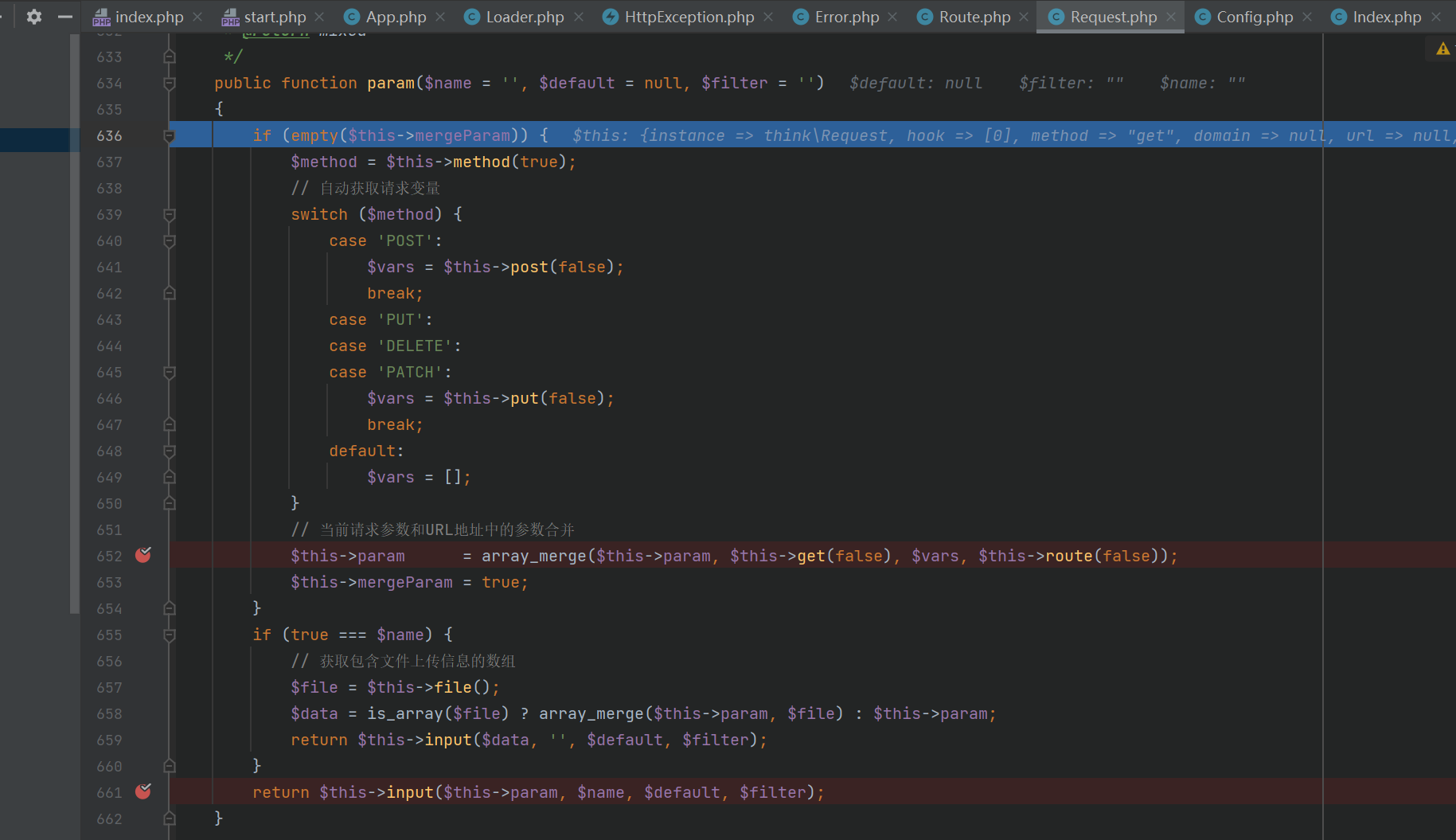Click the class icon on the Error.php tab
The width and height of the screenshot is (1456, 840).
(x=801, y=17)
